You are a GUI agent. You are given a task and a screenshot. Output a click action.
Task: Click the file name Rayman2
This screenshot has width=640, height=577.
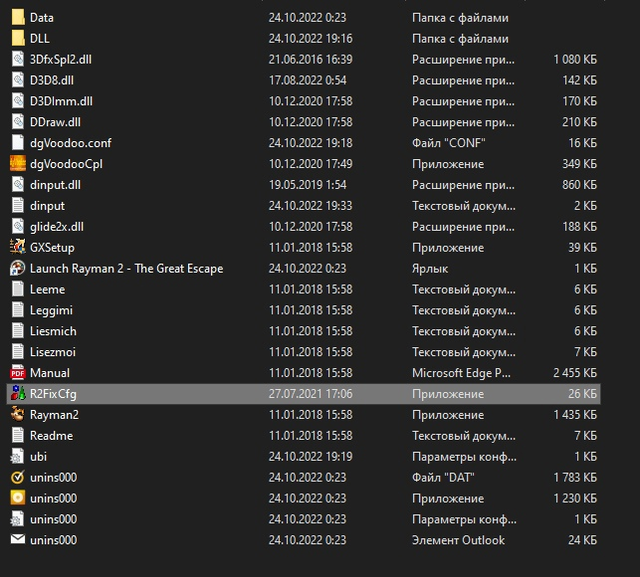54,414
